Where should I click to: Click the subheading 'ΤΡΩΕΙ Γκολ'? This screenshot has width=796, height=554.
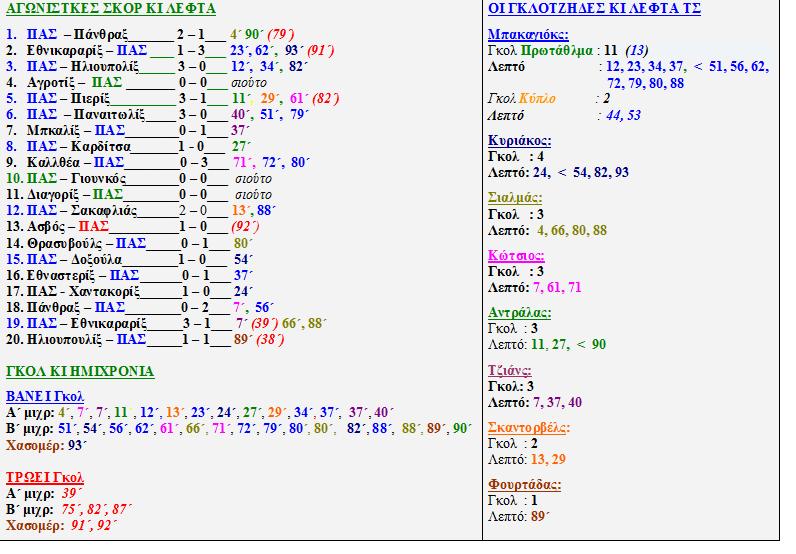(x=45, y=478)
